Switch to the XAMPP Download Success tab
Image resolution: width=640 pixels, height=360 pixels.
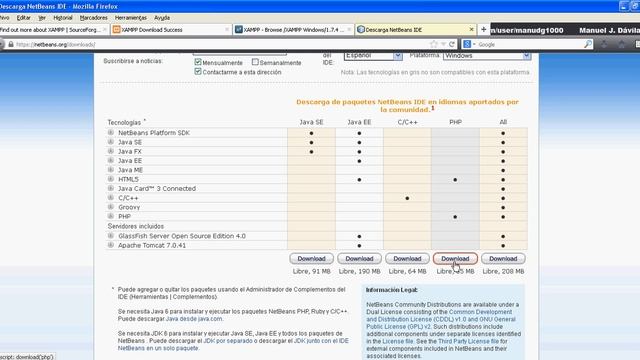pyautogui.click(x=171, y=30)
